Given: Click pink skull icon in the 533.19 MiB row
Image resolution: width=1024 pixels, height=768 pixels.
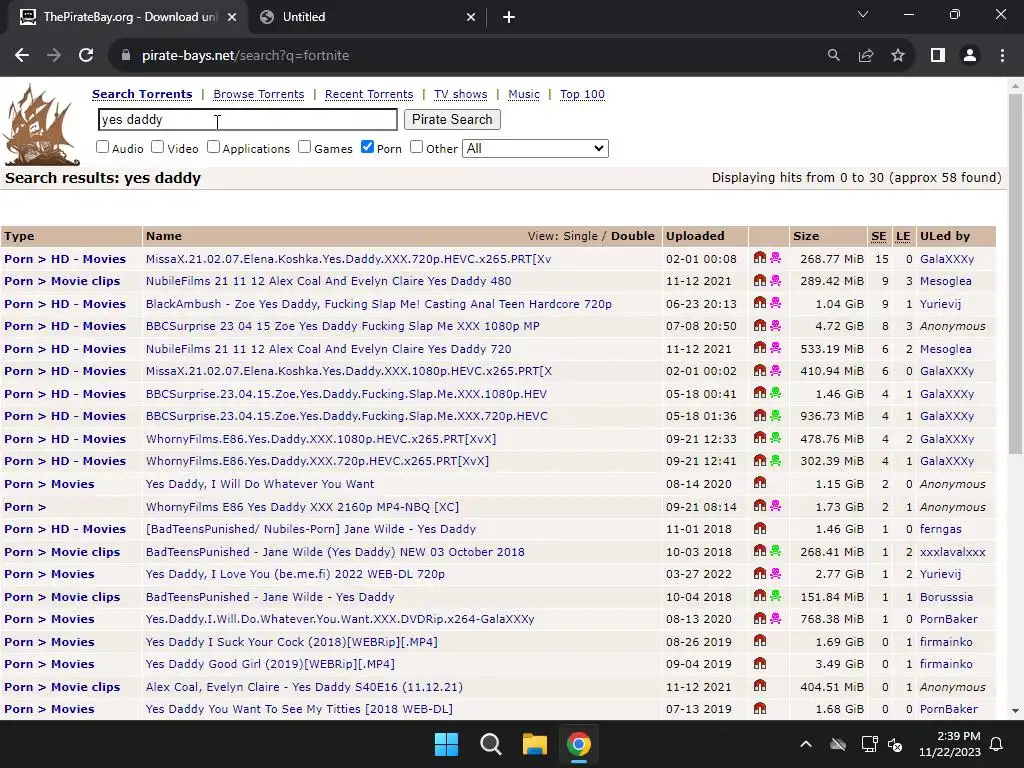Looking at the screenshot, I should coord(775,348).
